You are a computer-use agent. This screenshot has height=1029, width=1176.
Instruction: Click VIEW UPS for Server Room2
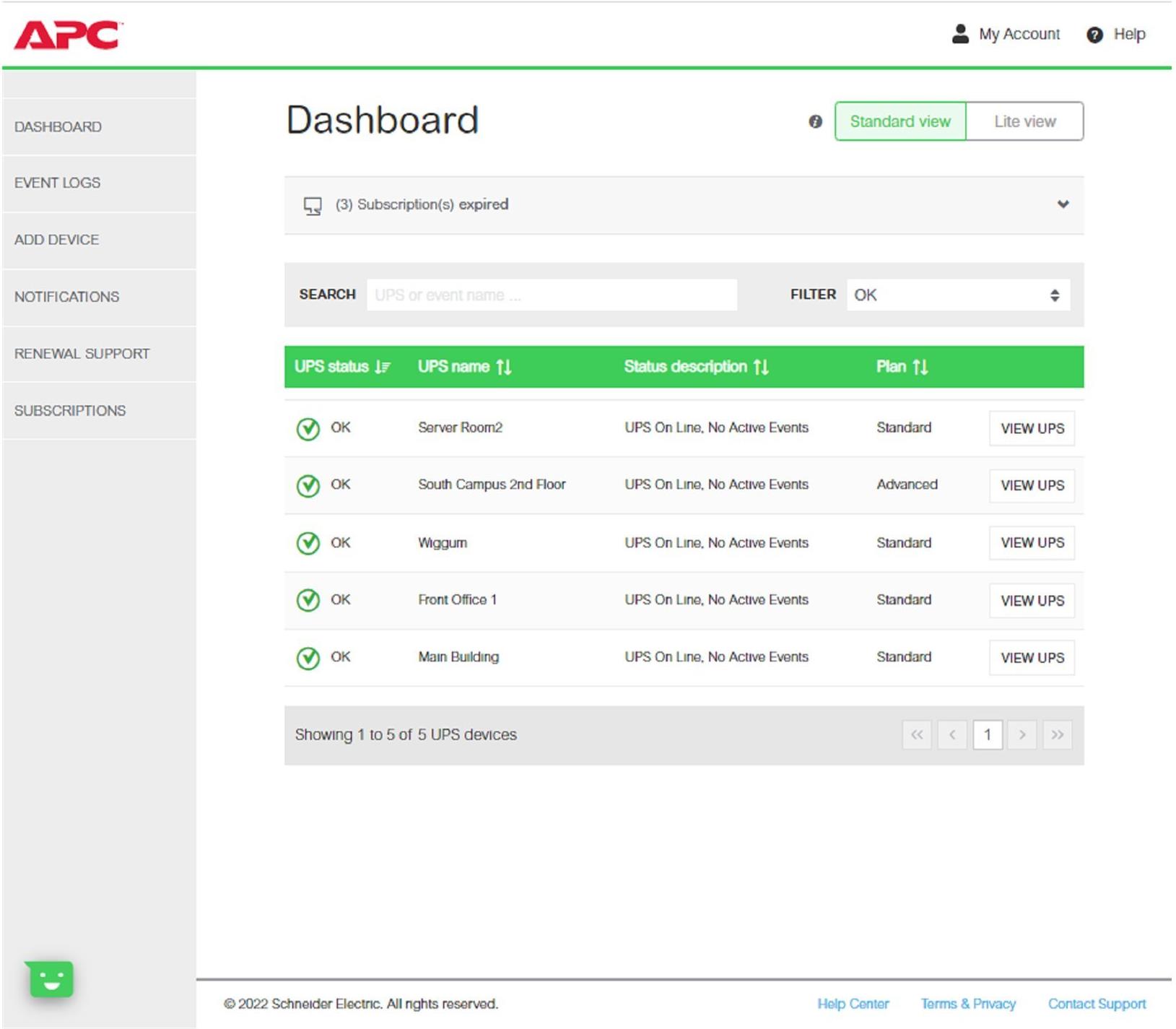pyautogui.click(x=1031, y=428)
